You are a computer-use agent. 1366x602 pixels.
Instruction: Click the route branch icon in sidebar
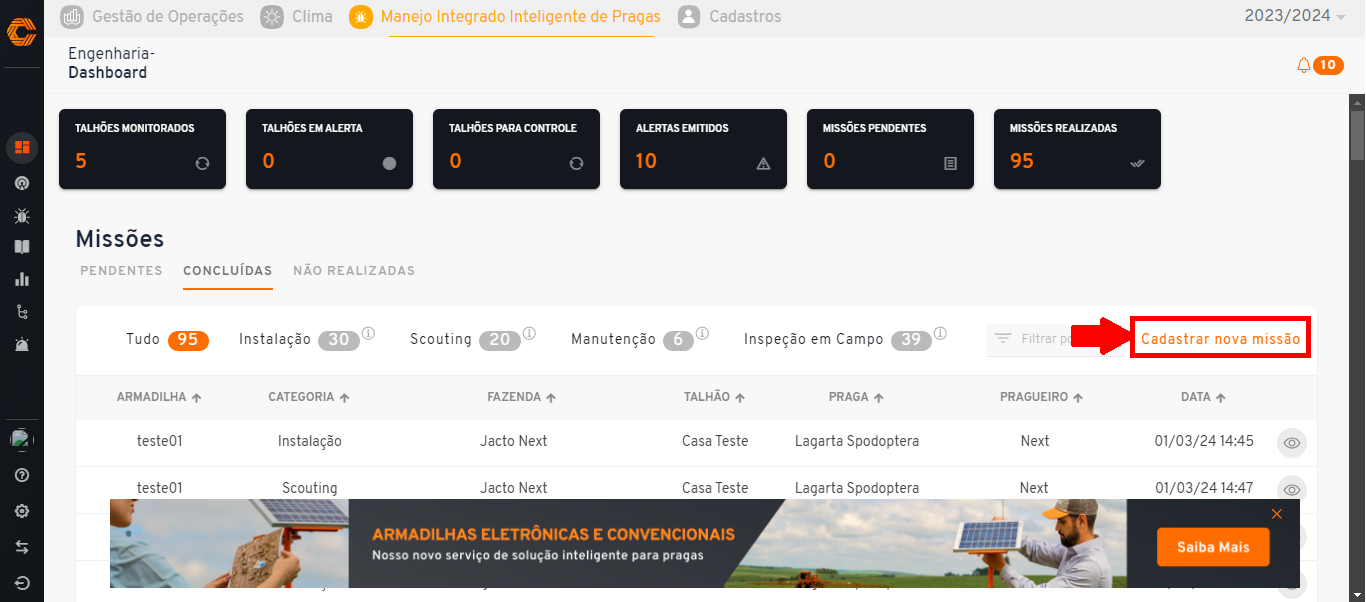pyautogui.click(x=22, y=312)
